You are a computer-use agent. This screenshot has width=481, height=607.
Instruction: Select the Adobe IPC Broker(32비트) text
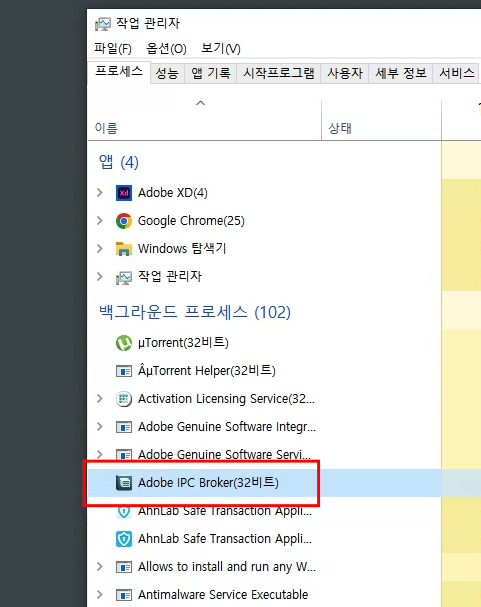(x=208, y=483)
